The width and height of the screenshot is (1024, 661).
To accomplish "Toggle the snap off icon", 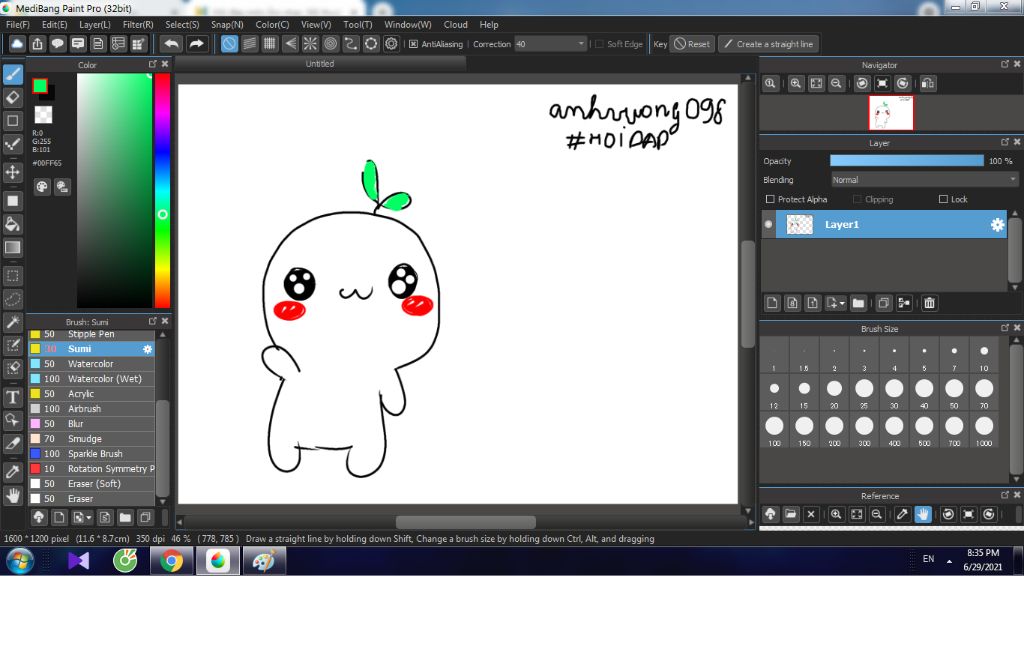I will coord(229,44).
